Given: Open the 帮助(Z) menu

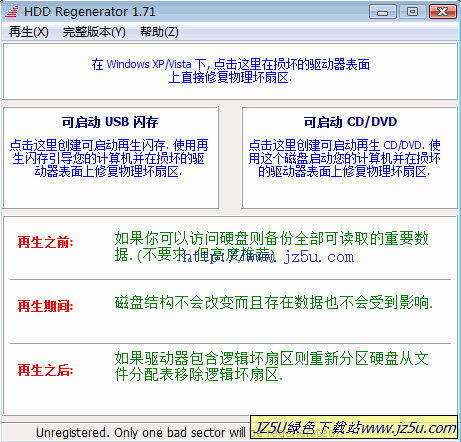Looking at the screenshot, I should click(159, 32).
